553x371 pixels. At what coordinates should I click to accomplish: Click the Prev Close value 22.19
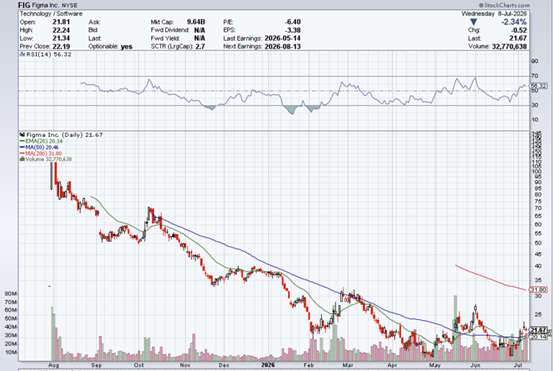point(61,46)
